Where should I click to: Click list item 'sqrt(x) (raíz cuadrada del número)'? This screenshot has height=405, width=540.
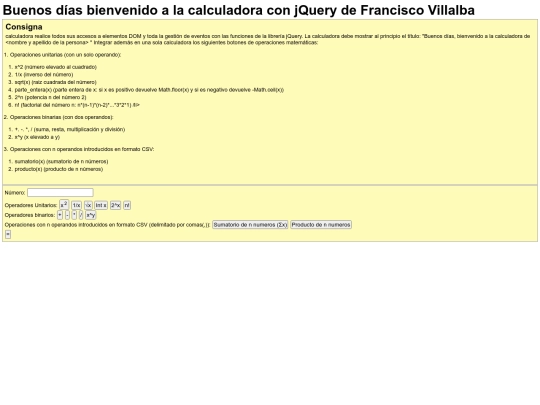tap(55, 82)
